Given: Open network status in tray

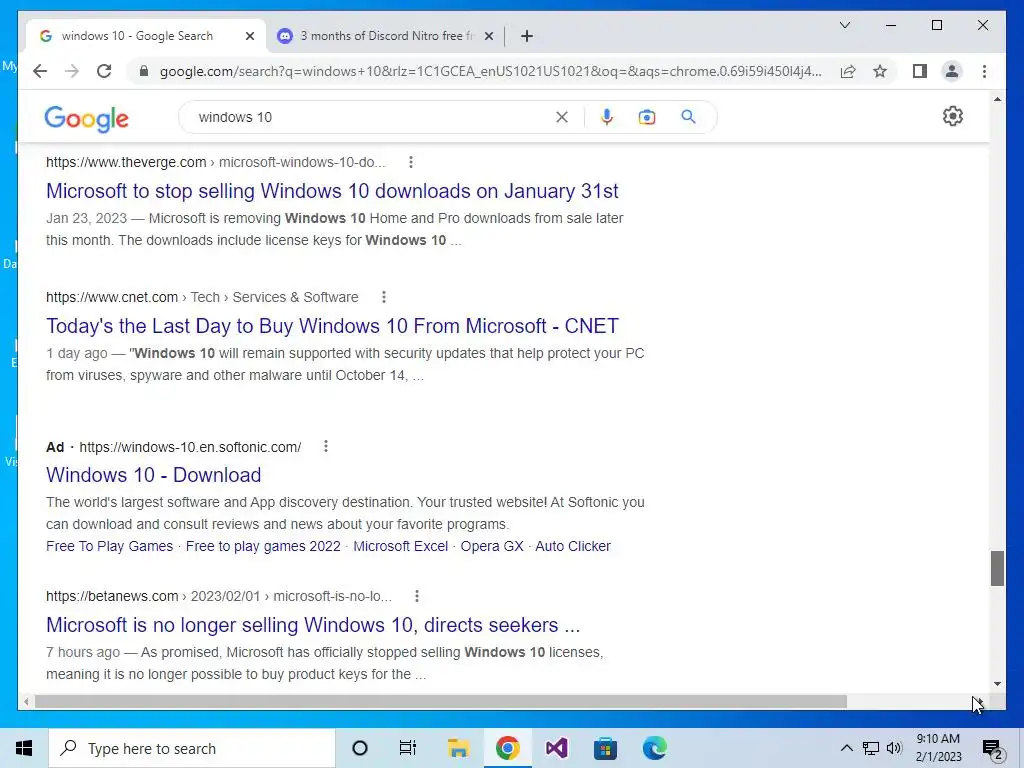Looking at the screenshot, I should coord(871,748).
